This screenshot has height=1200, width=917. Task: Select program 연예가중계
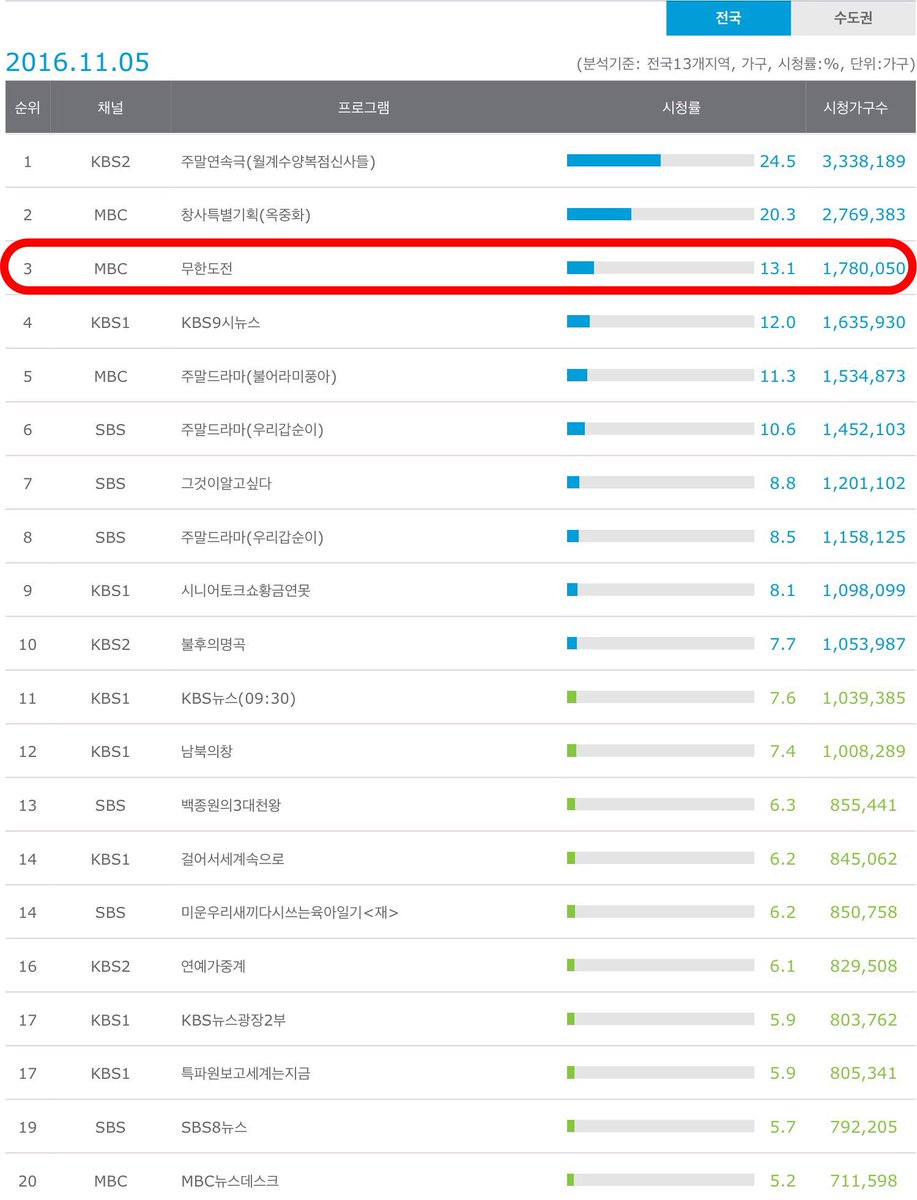(x=213, y=966)
